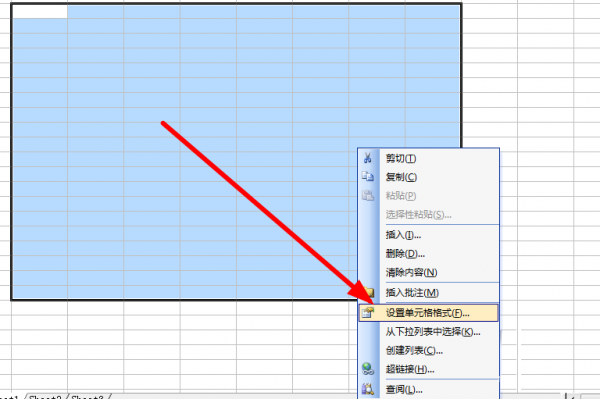Choose 删除(D)... in the context menu

[x=405, y=253]
